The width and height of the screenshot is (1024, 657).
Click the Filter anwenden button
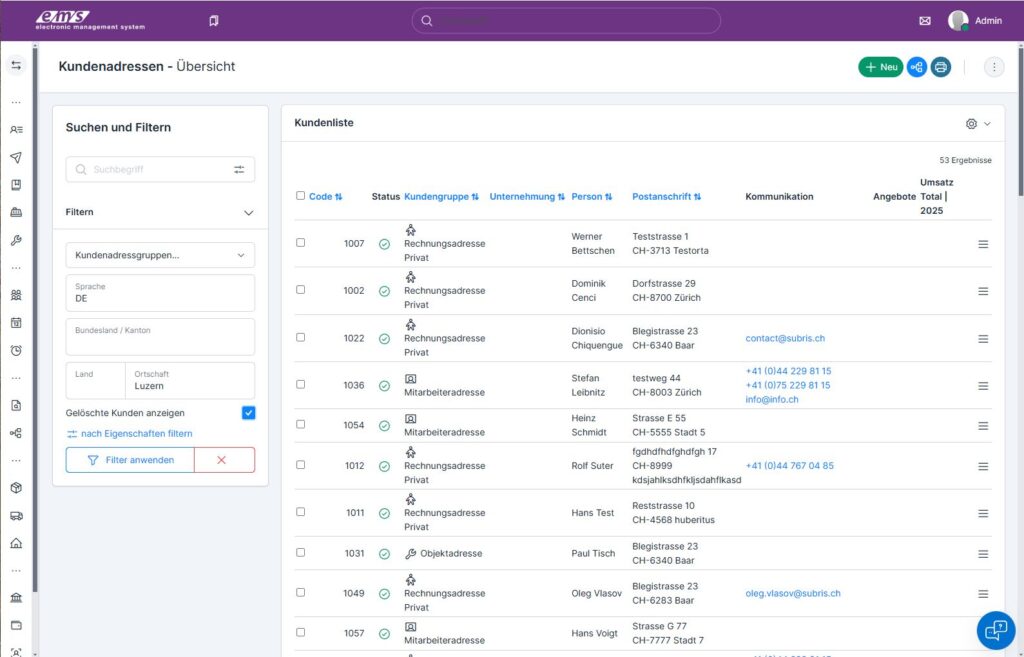(x=130, y=460)
